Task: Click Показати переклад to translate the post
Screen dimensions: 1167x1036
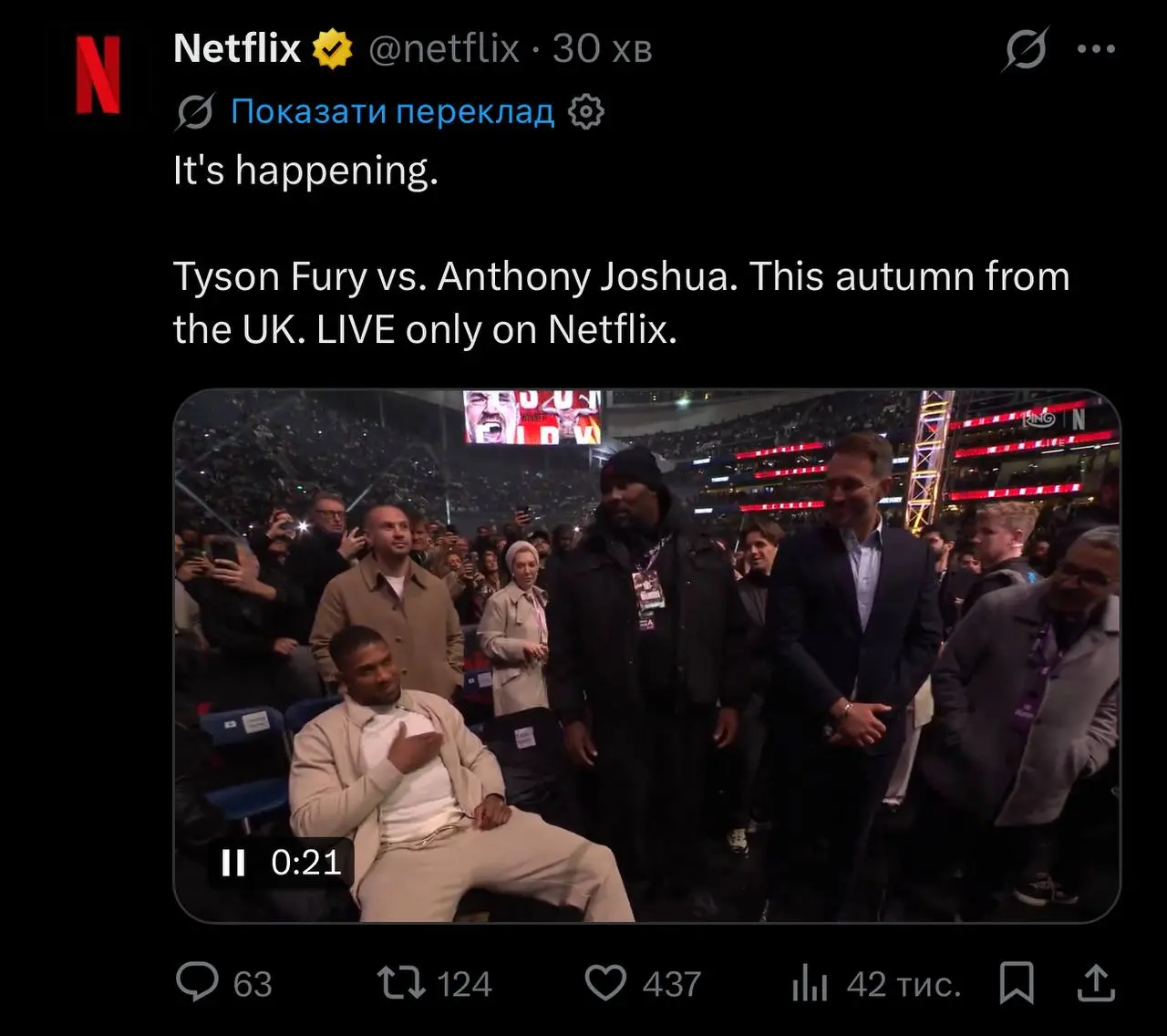Action: point(392,111)
